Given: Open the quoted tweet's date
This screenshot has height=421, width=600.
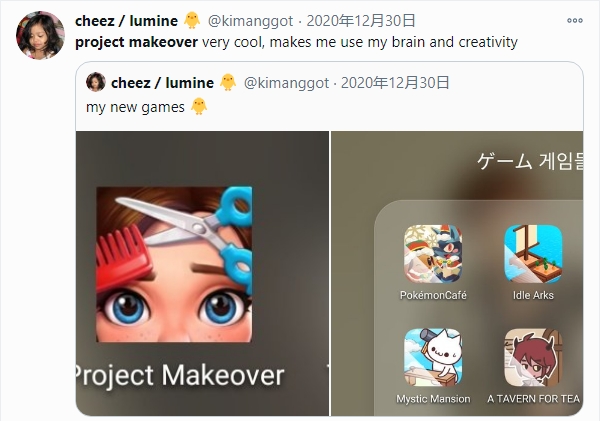Looking at the screenshot, I should tap(395, 83).
